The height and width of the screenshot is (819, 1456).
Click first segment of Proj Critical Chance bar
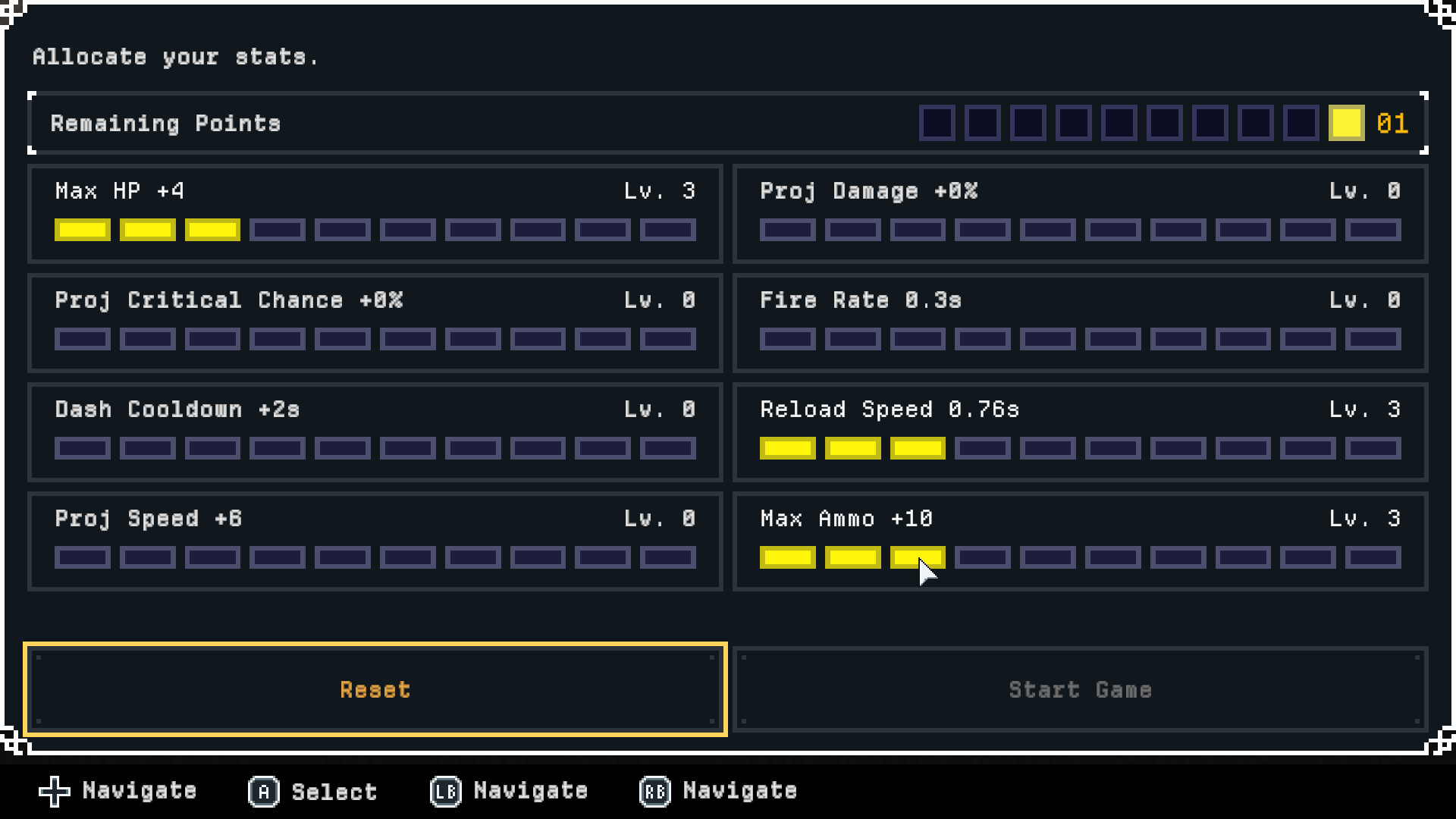tap(83, 339)
